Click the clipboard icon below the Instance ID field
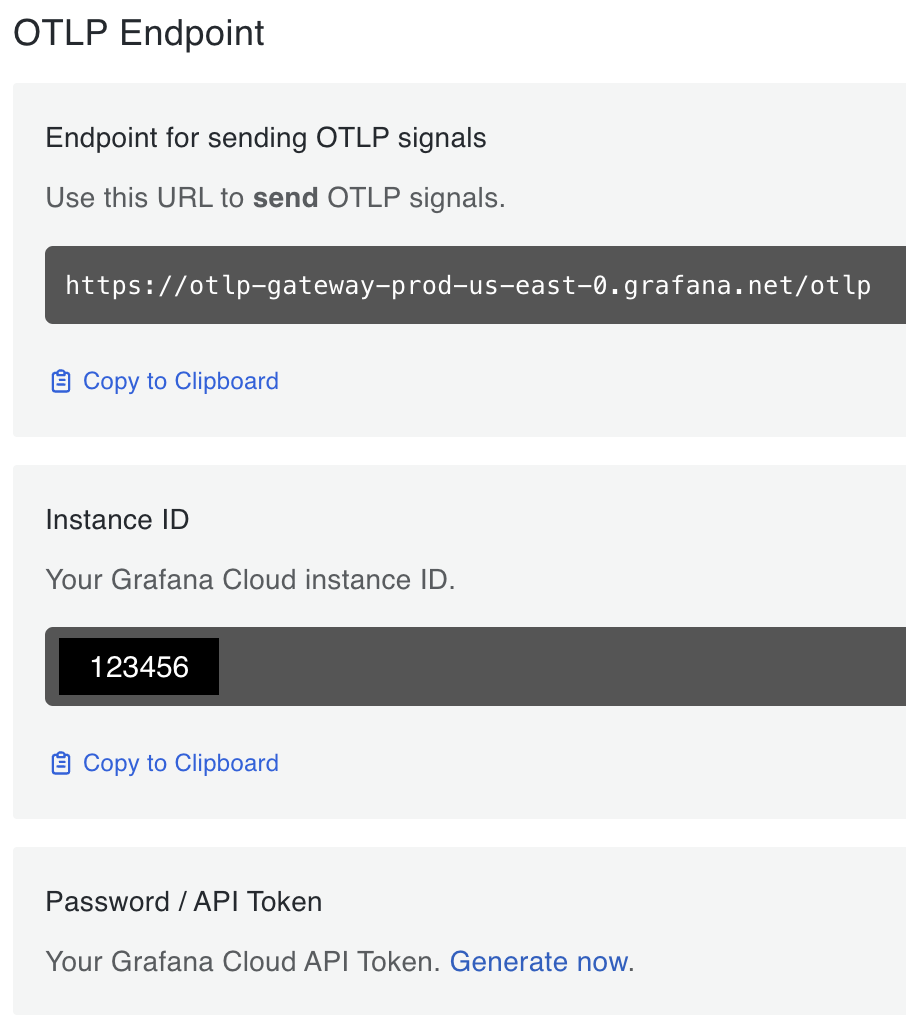906x1030 pixels. [x=61, y=763]
